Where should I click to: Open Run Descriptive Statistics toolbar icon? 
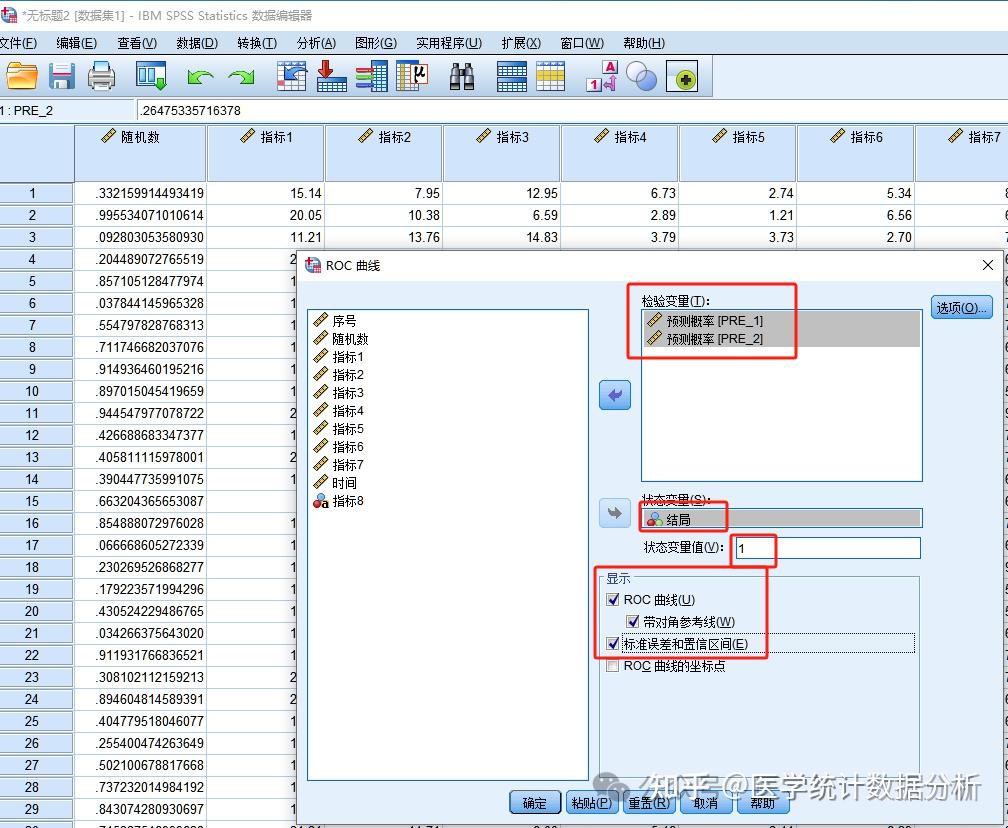click(x=413, y=76)
